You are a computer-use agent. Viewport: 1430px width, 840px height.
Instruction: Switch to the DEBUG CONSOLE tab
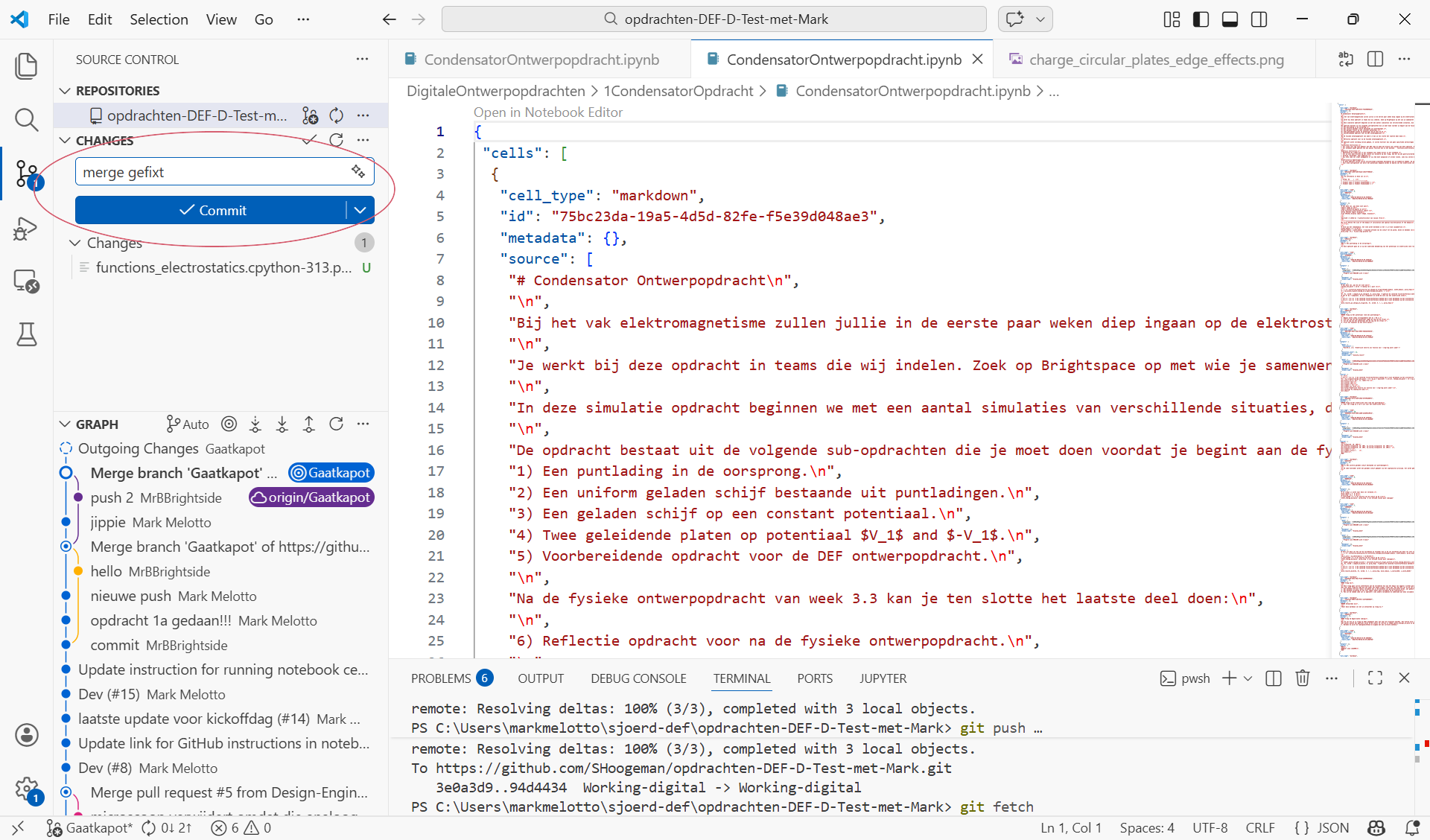[638, 678]
